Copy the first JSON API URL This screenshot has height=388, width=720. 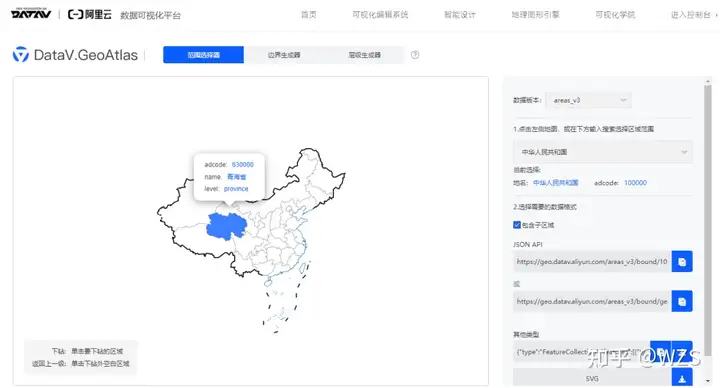tap(682, 262)
